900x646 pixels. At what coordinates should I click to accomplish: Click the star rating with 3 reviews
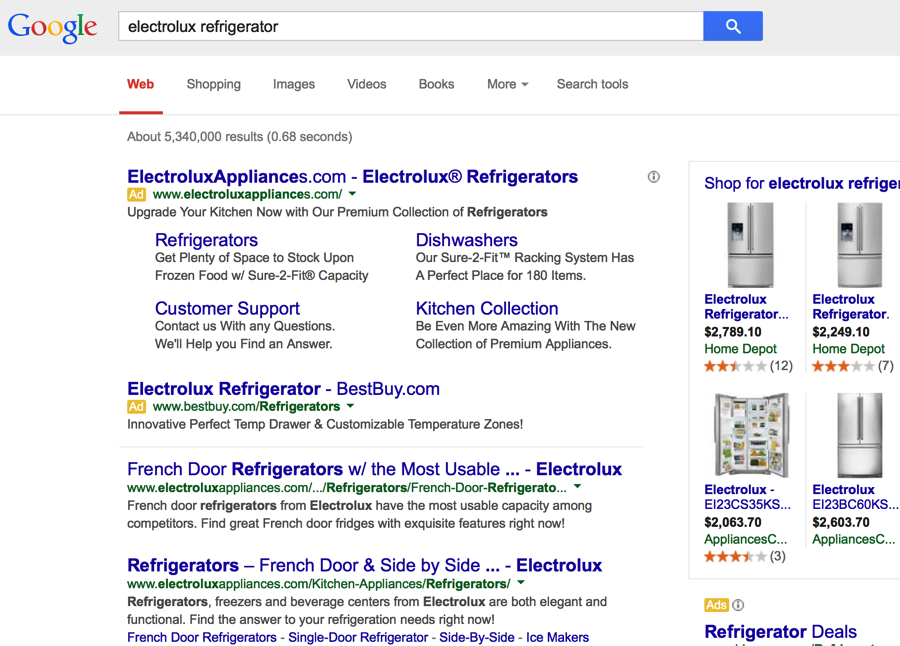tap(735, 556)
